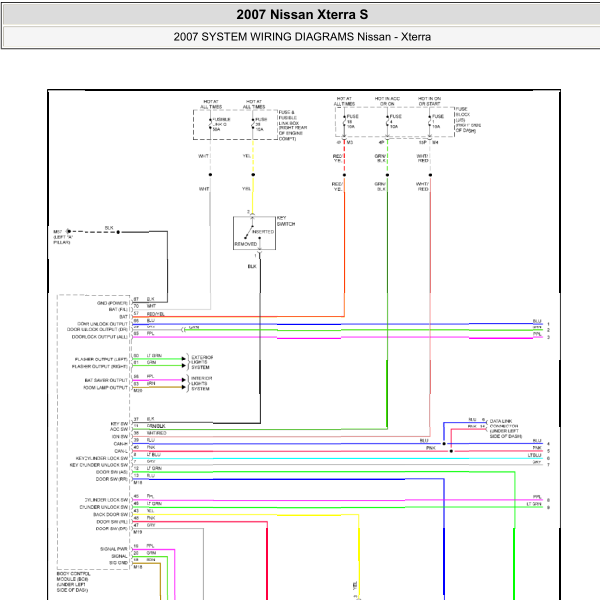Click the WHT/RED wire label at pin 38

[x=157, y=433]
